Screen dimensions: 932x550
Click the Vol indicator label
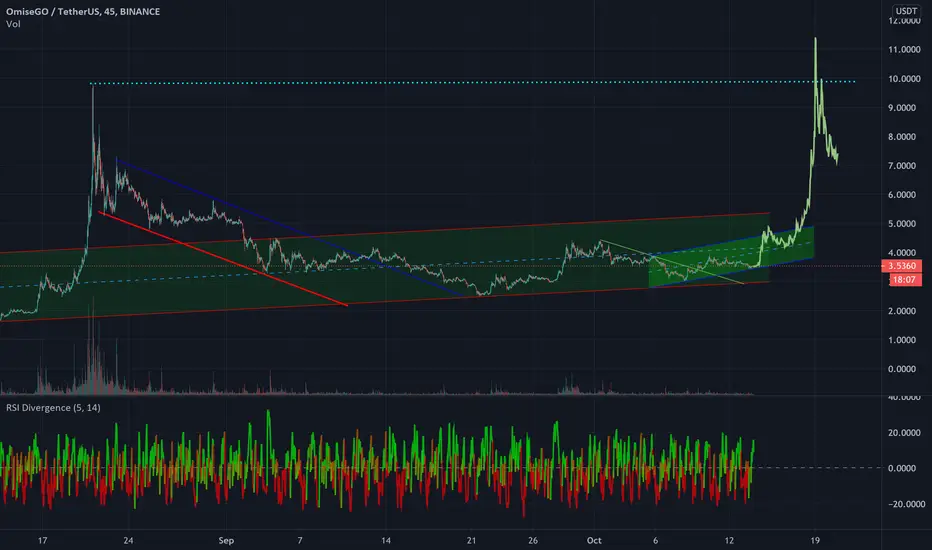pyautogui.click(x=13, y=24)
